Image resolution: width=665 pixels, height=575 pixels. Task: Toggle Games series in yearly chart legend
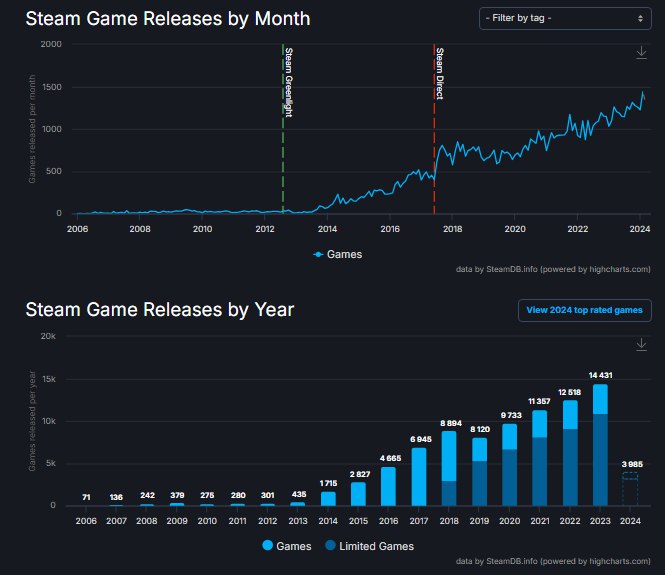(287, 546)
